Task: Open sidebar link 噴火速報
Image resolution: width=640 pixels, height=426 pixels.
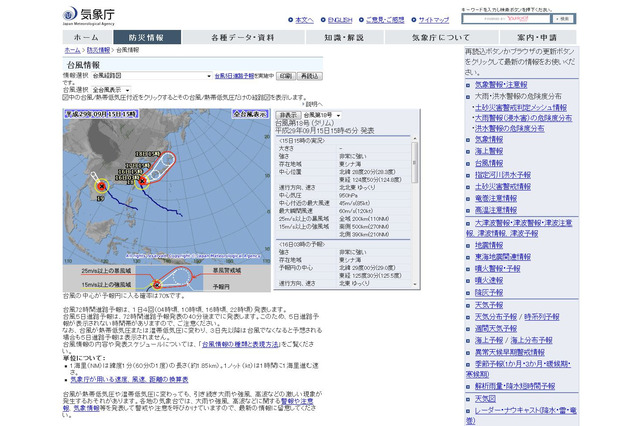Action: [x=489, y=281]
